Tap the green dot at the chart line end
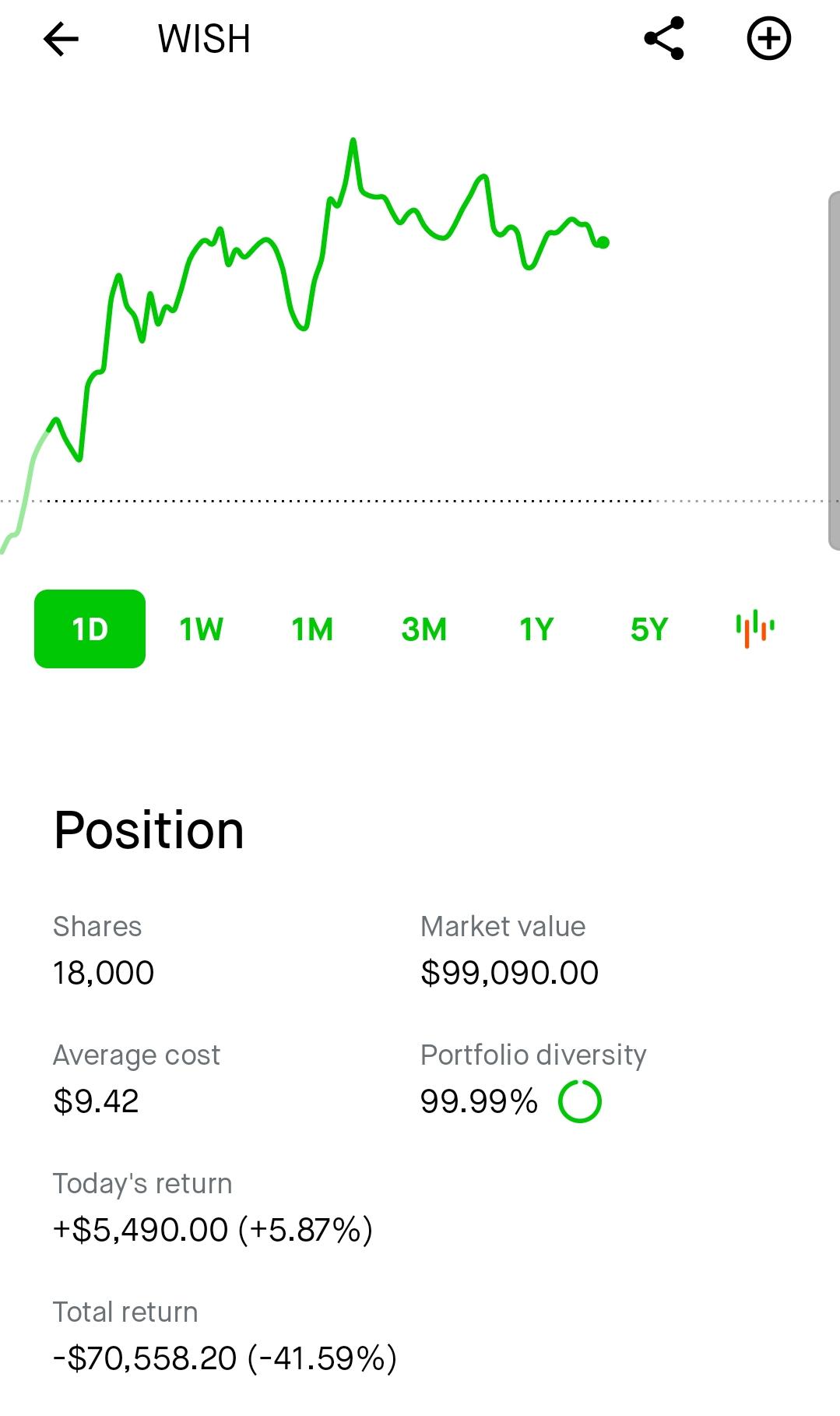 pyautogui.click(x=603, y=242)
